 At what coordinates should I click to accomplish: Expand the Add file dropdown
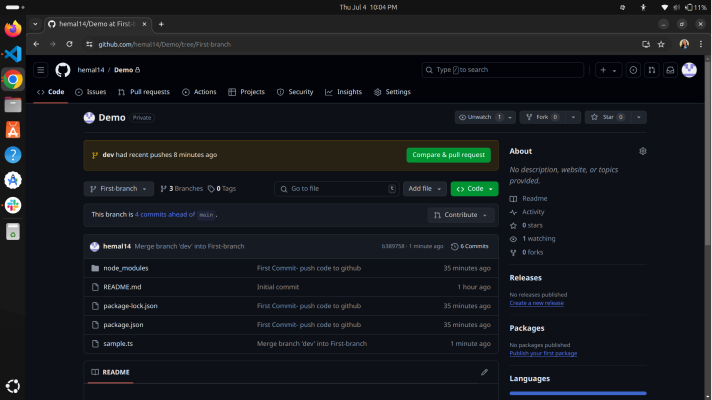click(x=425, y=189)
